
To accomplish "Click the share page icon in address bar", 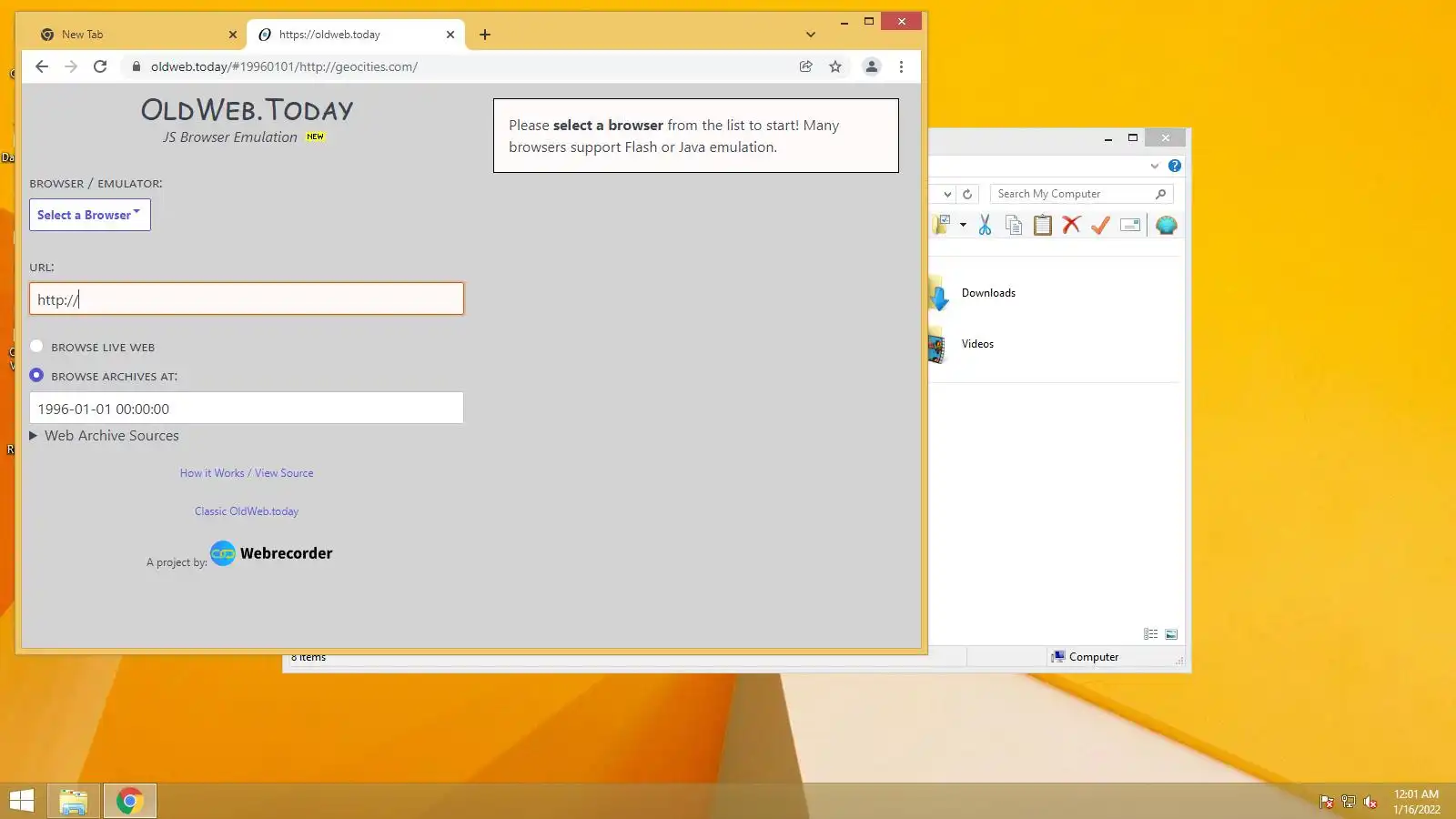I will click(x=805, y=66).
